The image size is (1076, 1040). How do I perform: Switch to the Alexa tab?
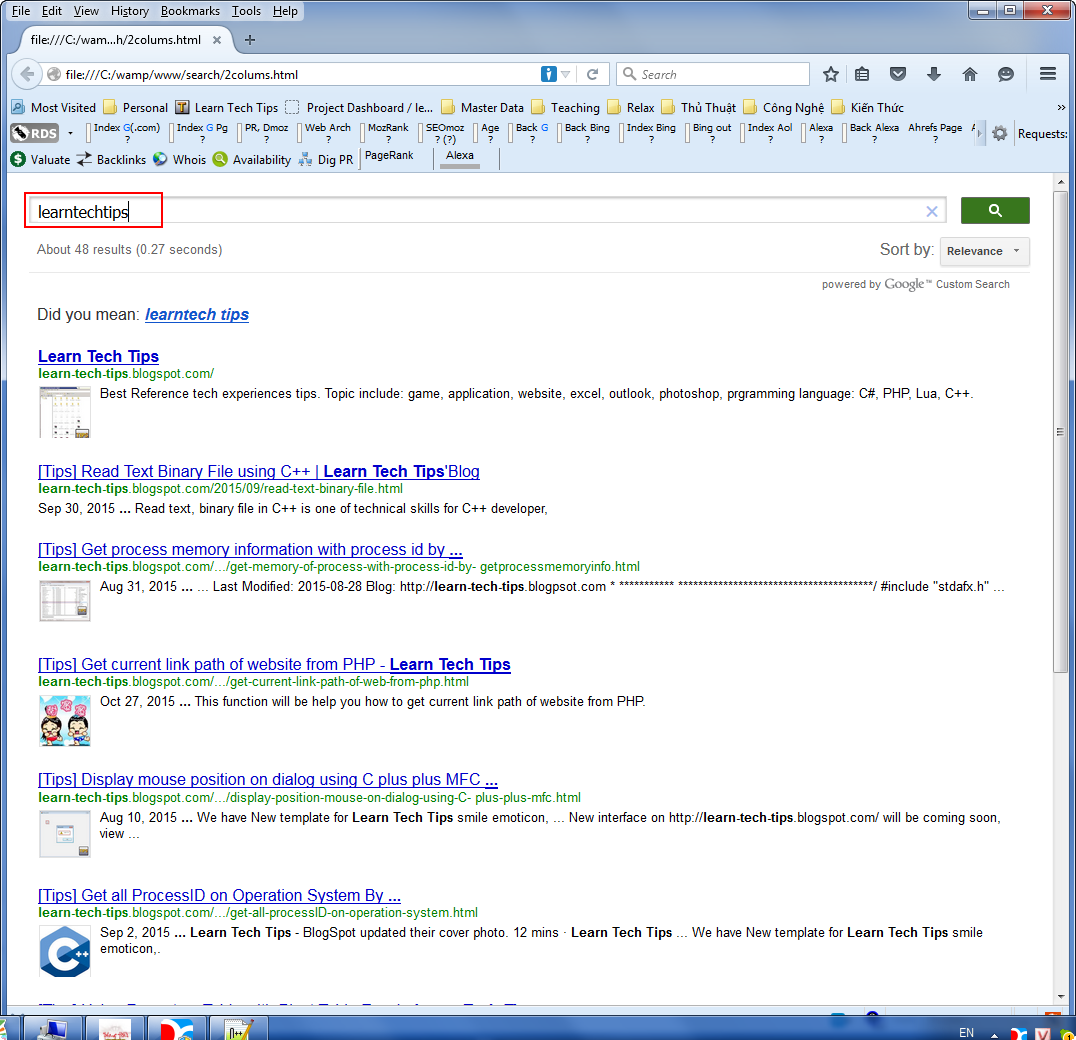459,157
